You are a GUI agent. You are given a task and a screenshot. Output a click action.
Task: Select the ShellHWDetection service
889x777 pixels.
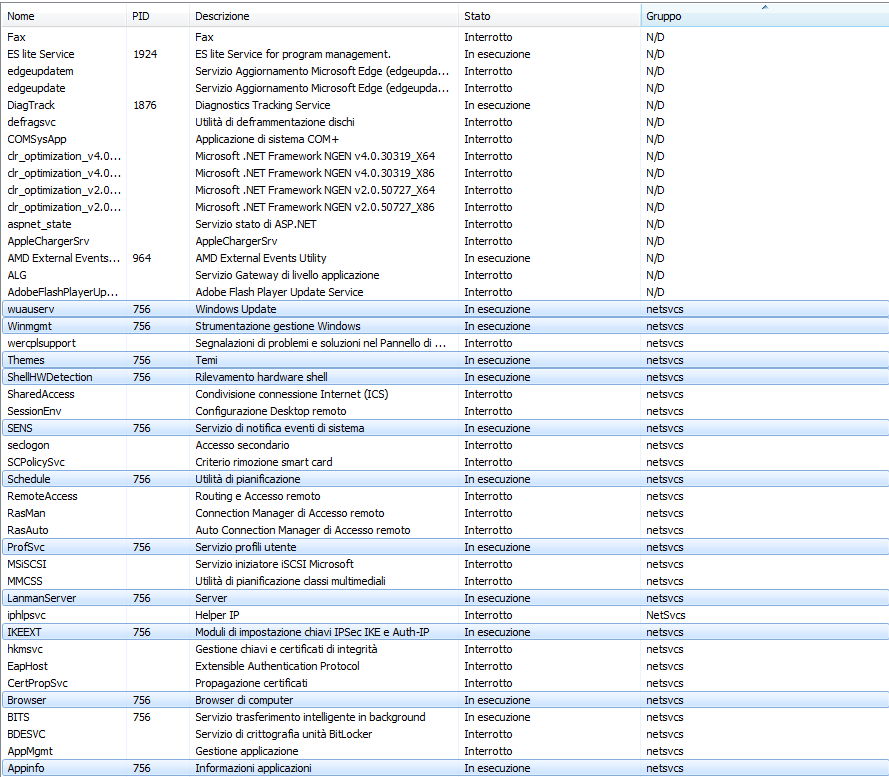[x=50, y=378]
